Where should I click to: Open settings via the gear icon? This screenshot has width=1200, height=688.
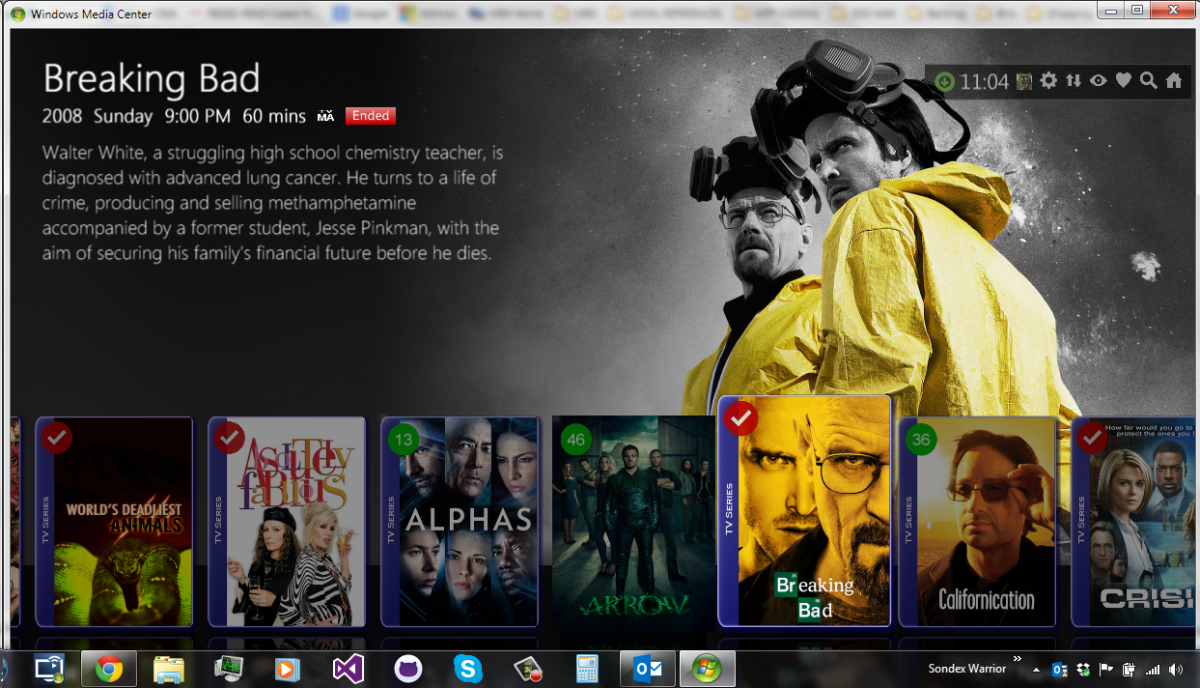click(x=1048, y=81)
